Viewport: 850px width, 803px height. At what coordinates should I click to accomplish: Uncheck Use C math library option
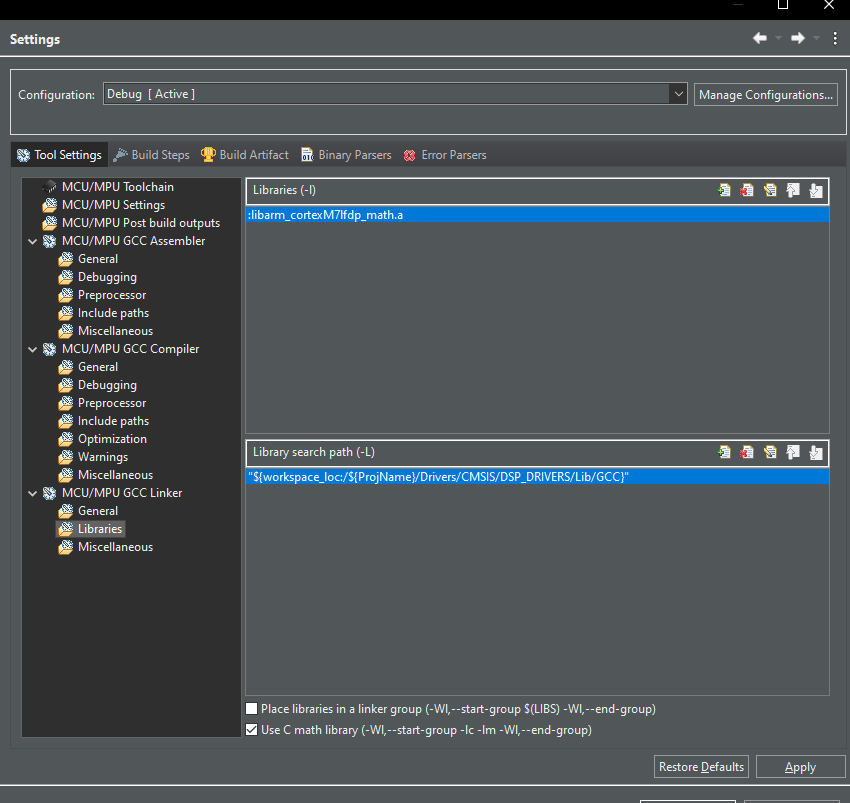[252, 730]
